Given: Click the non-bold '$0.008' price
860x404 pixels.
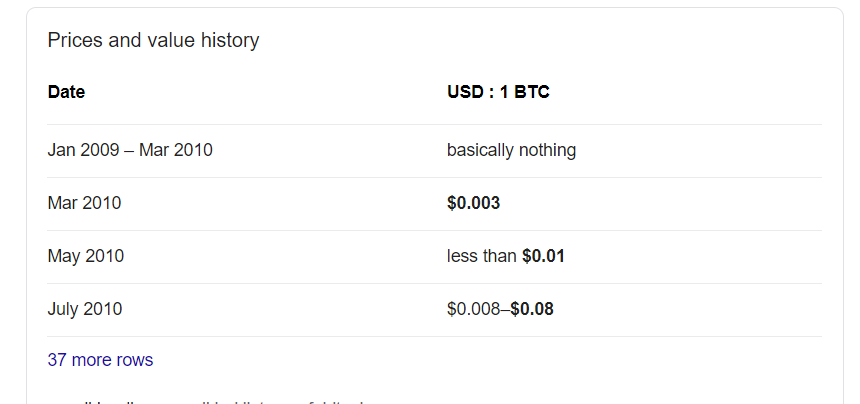Looking at the screenshot, I should [473, 309].
